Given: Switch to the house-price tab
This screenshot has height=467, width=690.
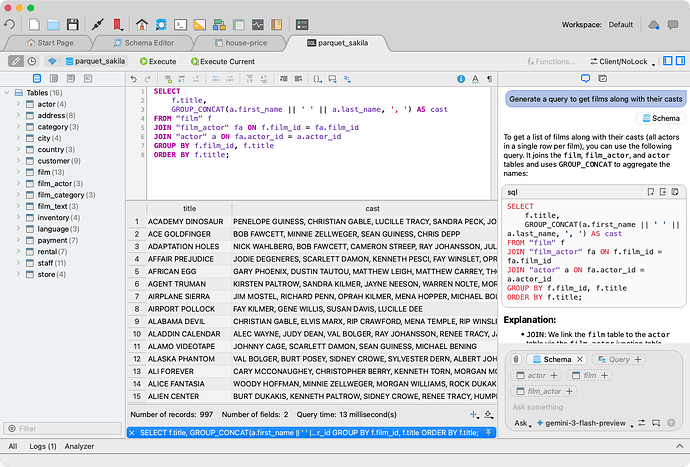Looking at the screenshot, I should [x=241, y=43].
